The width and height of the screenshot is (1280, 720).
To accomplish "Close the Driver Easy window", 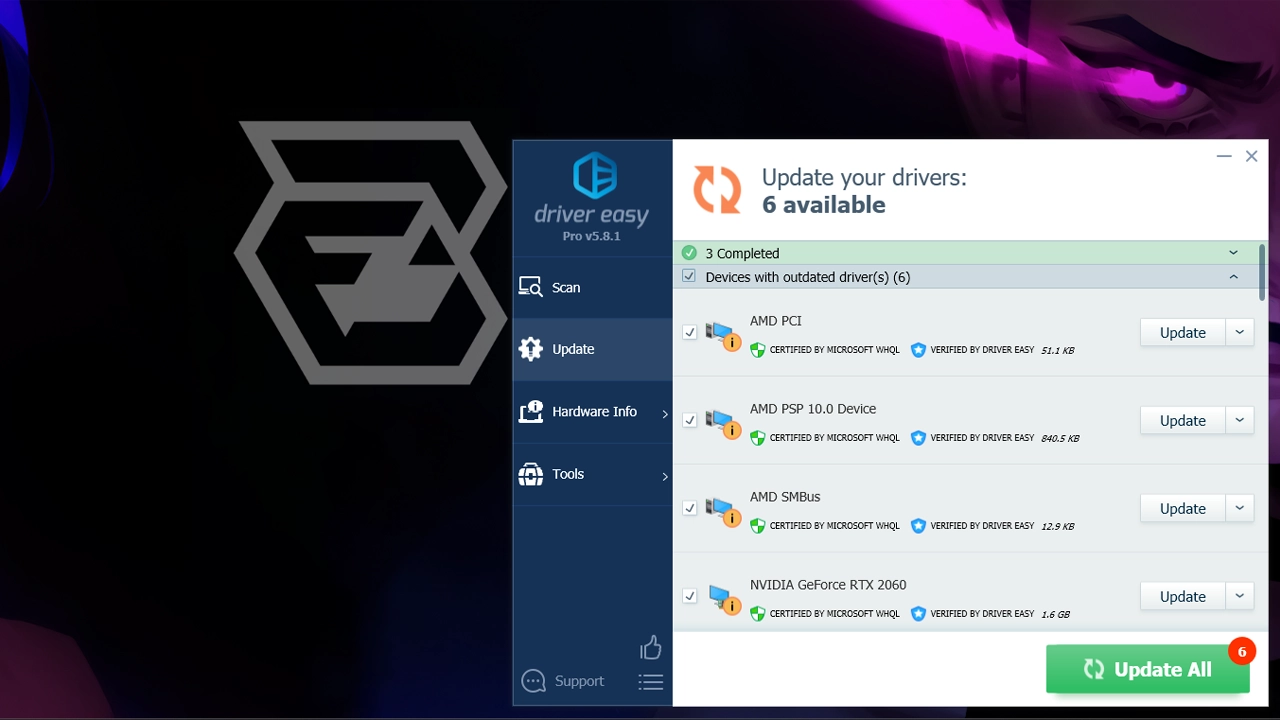I will tap(1251, 156).
